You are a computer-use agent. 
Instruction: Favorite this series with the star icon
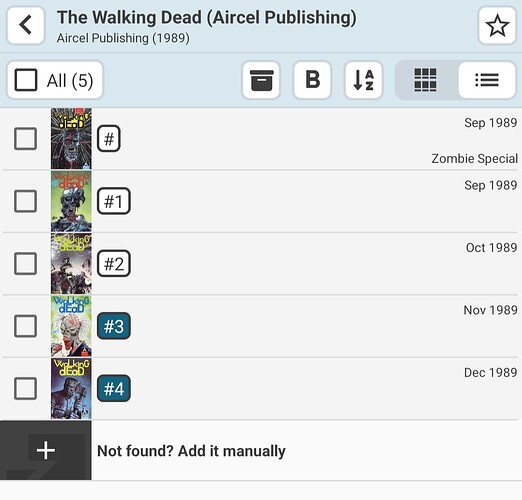(497, 25)
